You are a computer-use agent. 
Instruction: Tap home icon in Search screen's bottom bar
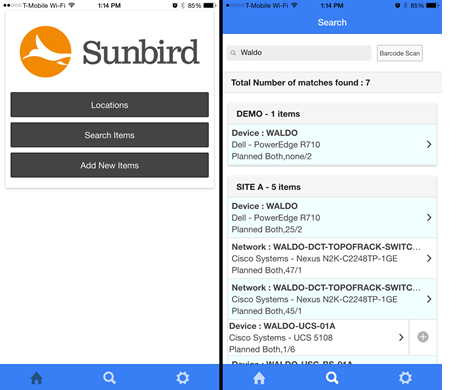259,378
